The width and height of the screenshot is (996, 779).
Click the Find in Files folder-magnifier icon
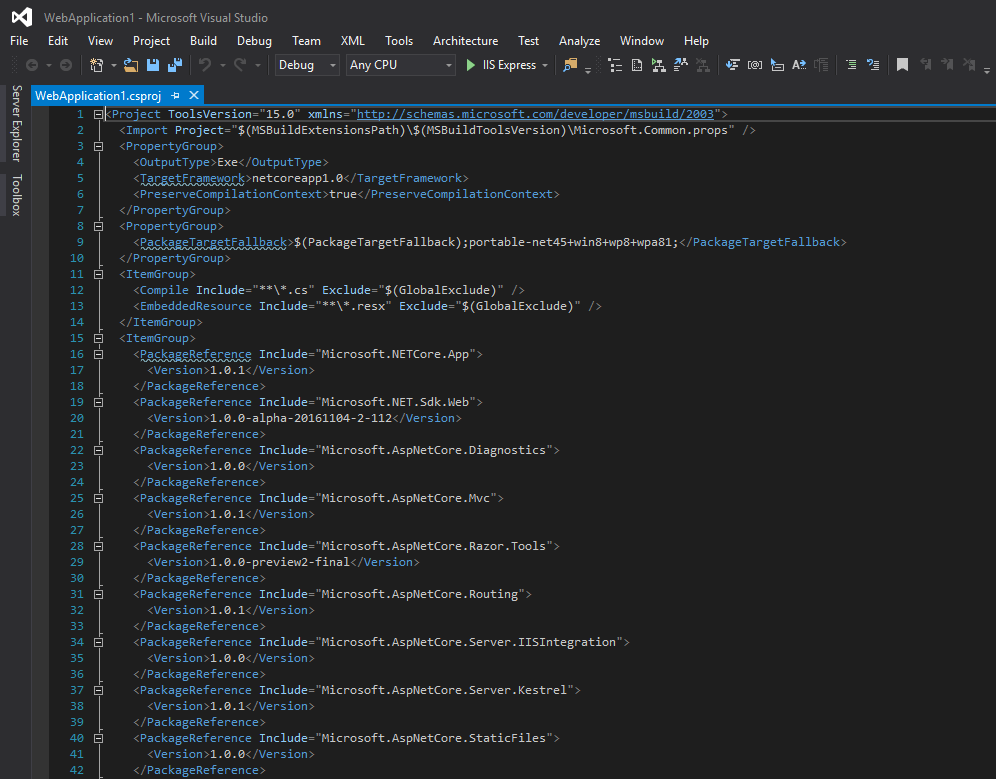(570, 65)
